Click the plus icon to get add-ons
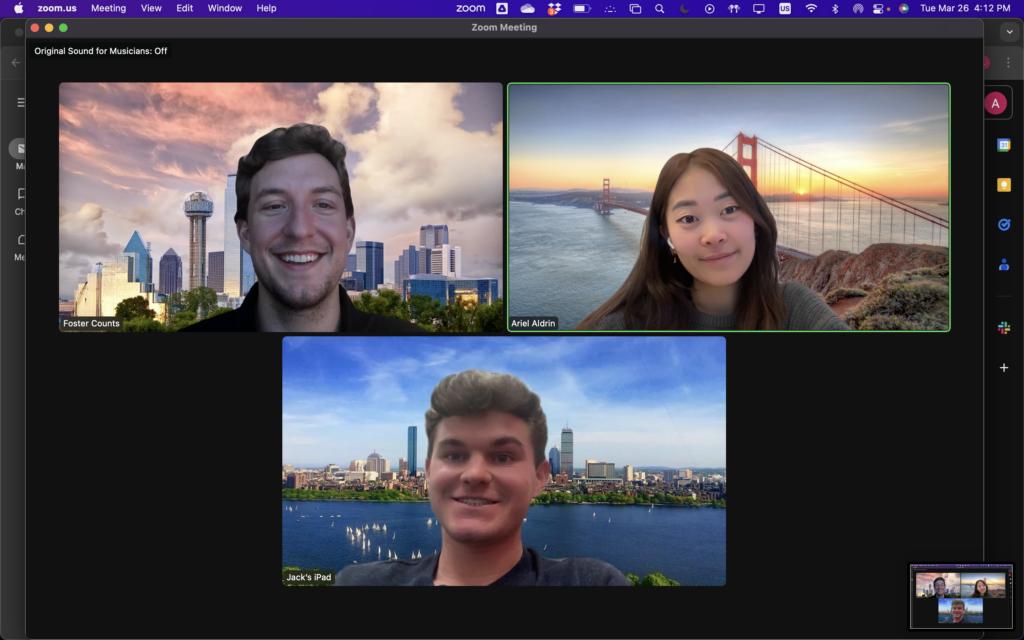Viewport: 1024px width, 640px height. click(1003, 368)
